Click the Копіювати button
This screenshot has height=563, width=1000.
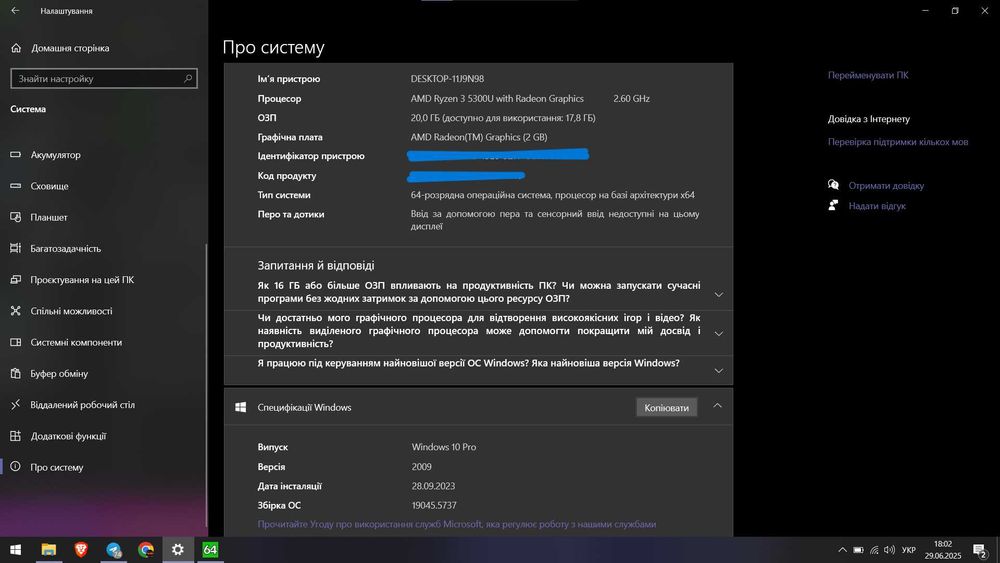coord(666,407)
